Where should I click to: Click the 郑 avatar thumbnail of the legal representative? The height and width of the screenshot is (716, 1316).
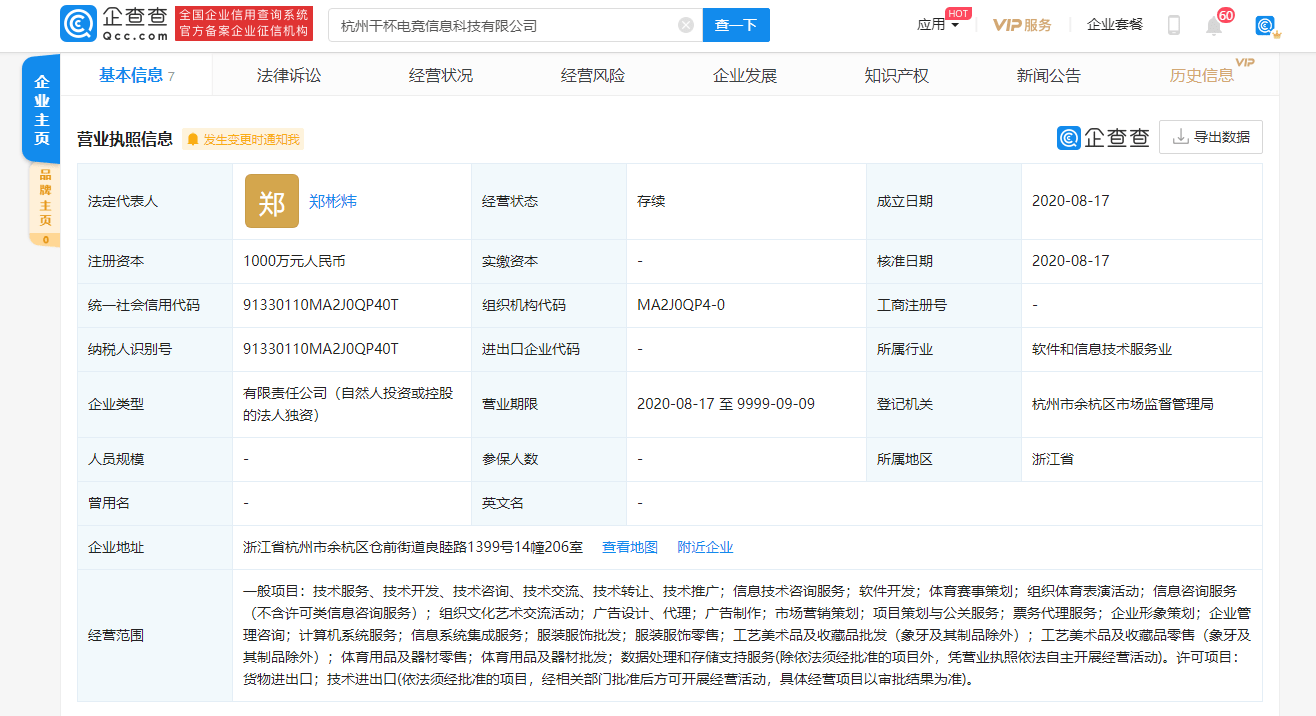point(271,201)
